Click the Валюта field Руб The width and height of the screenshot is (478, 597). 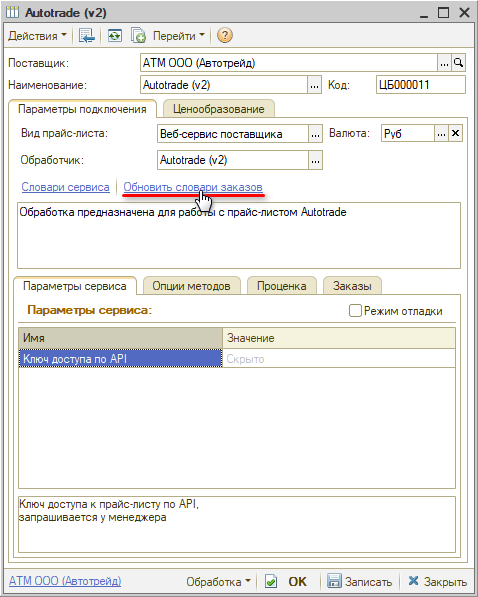click(x=408, y=134)
